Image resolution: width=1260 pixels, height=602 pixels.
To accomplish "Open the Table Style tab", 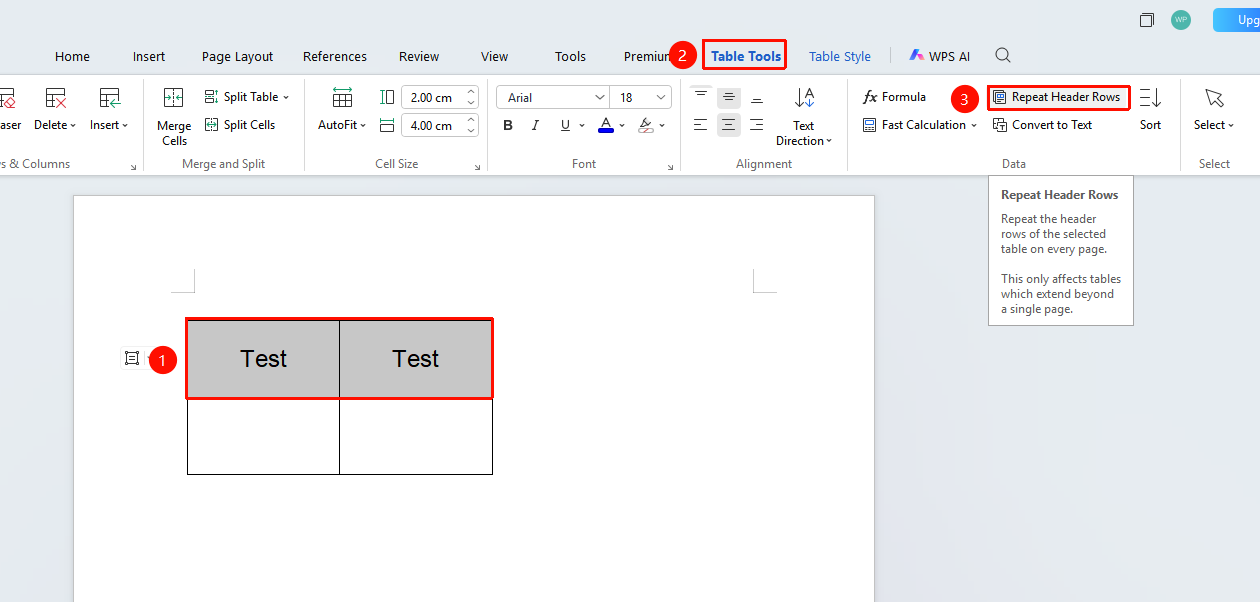I will pyautogui.click(x=840, y=56).
